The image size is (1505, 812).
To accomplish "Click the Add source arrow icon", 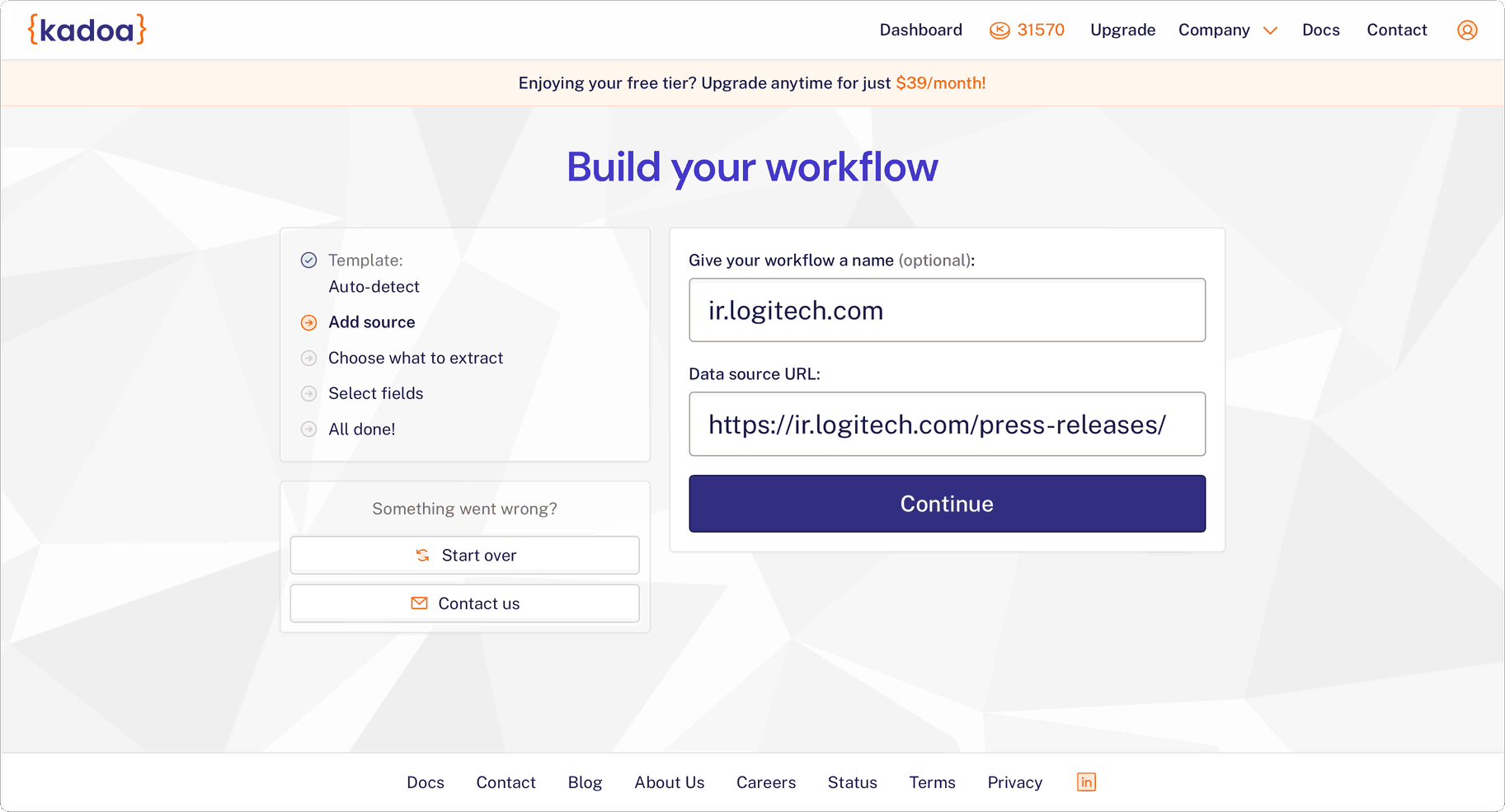I will (308, 322).
